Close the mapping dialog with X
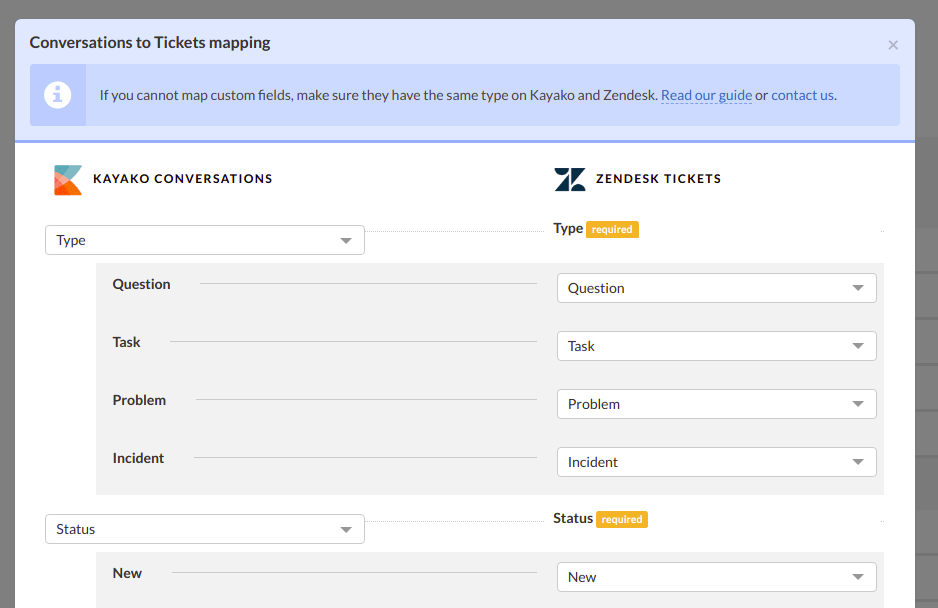 893,45
